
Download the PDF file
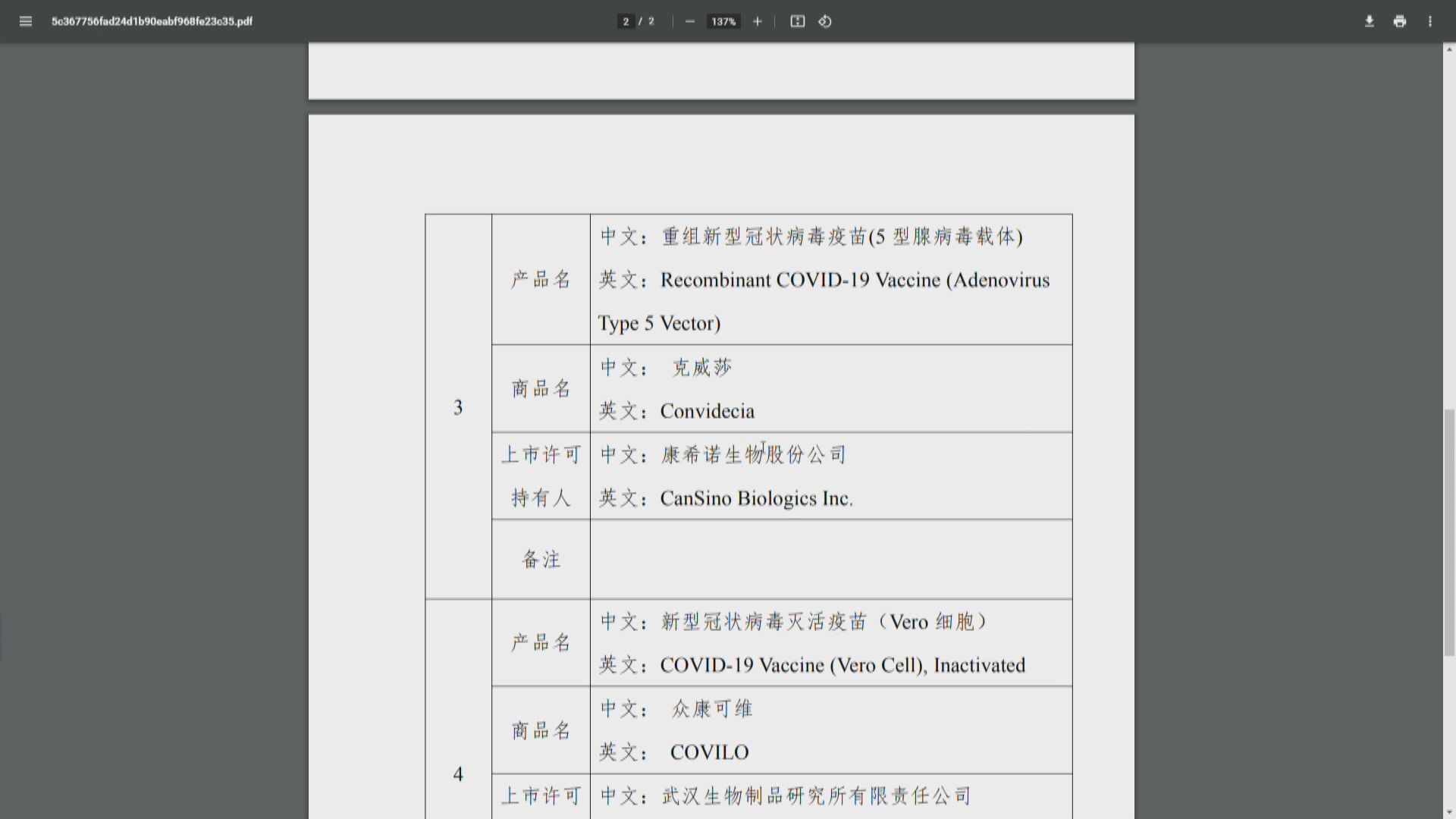1370,21
